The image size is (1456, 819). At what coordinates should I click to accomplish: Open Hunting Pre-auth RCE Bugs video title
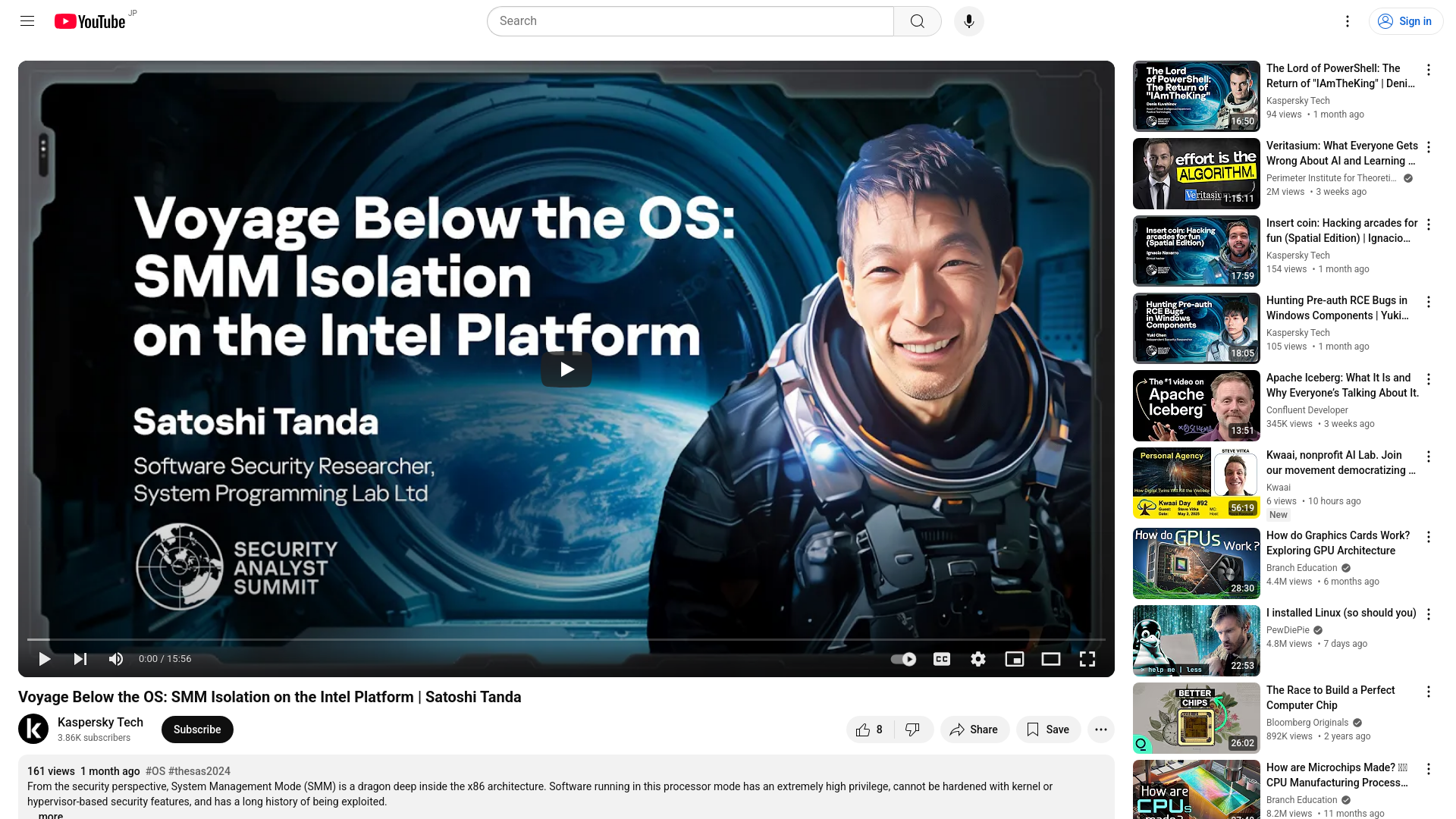1338,308
